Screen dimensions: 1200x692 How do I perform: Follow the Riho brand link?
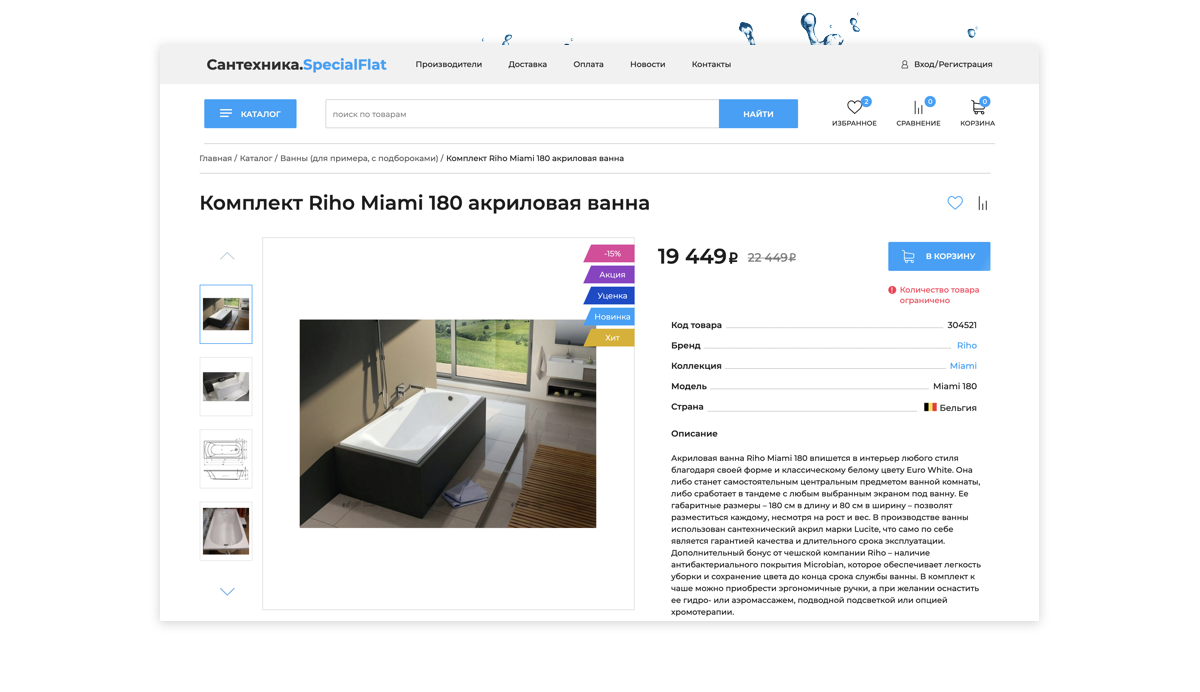tap(966, 345)
